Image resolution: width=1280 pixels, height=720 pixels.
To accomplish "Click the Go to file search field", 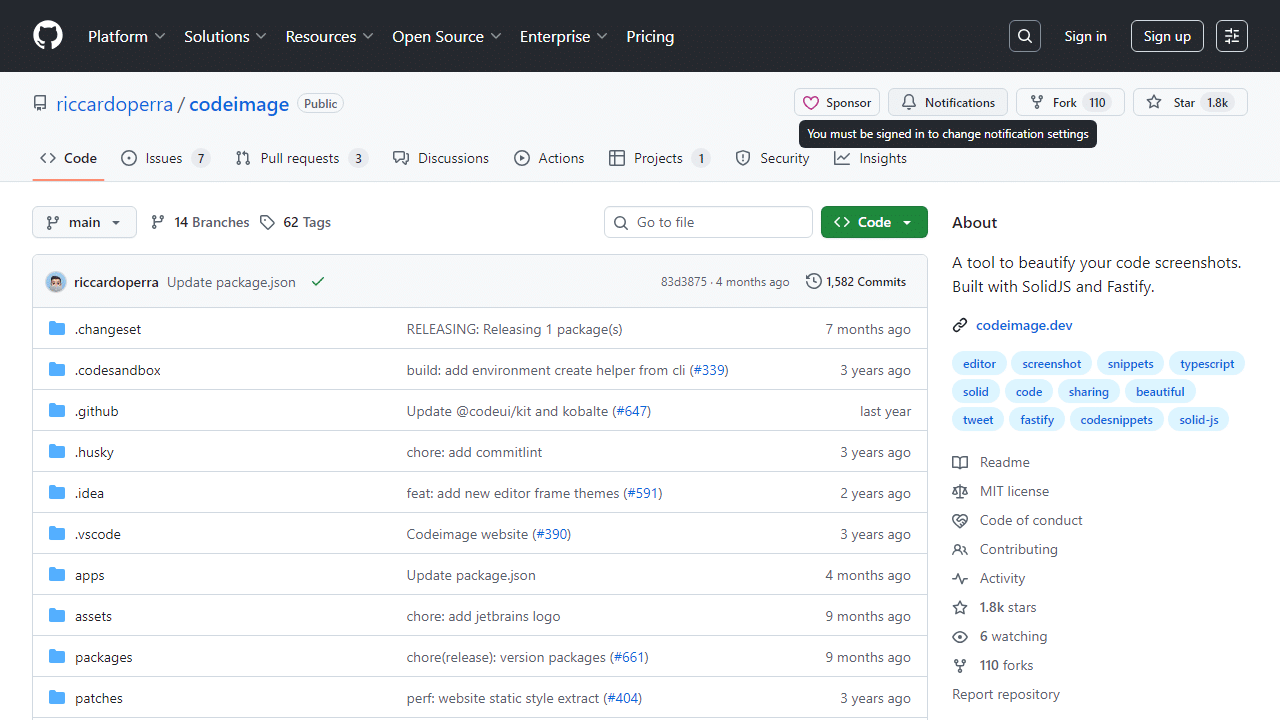I will (708, 222).
